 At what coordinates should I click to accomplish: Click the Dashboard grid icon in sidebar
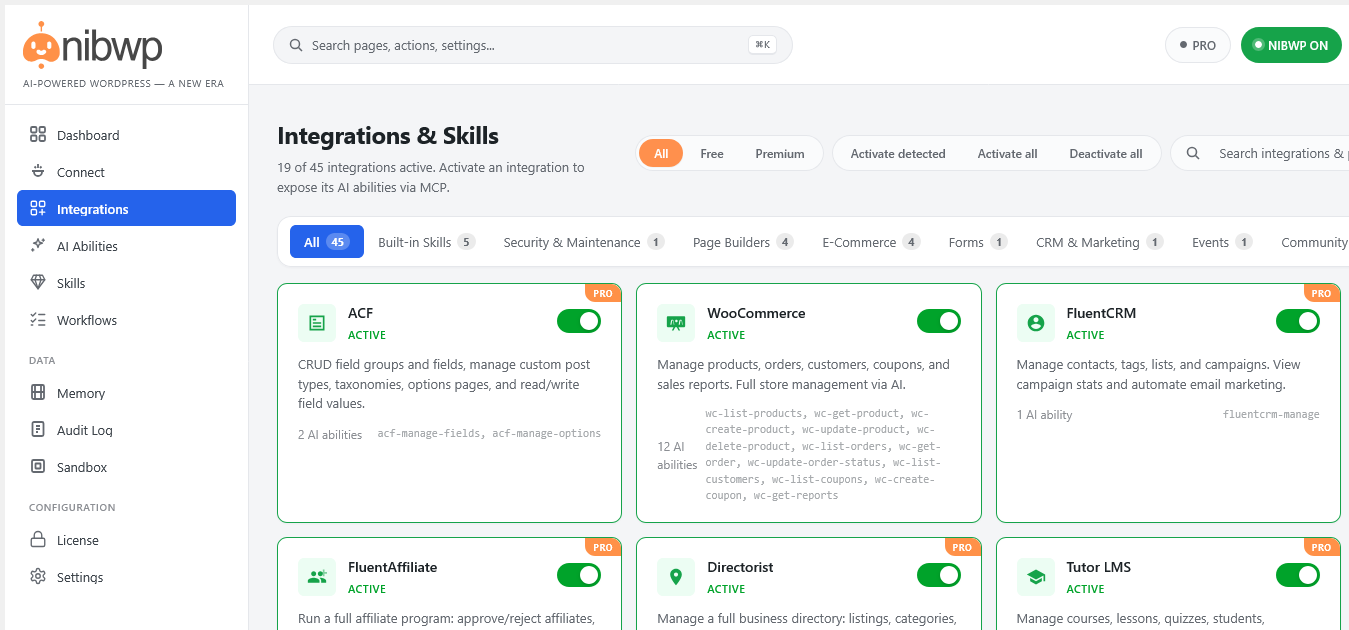coord(38,134)
